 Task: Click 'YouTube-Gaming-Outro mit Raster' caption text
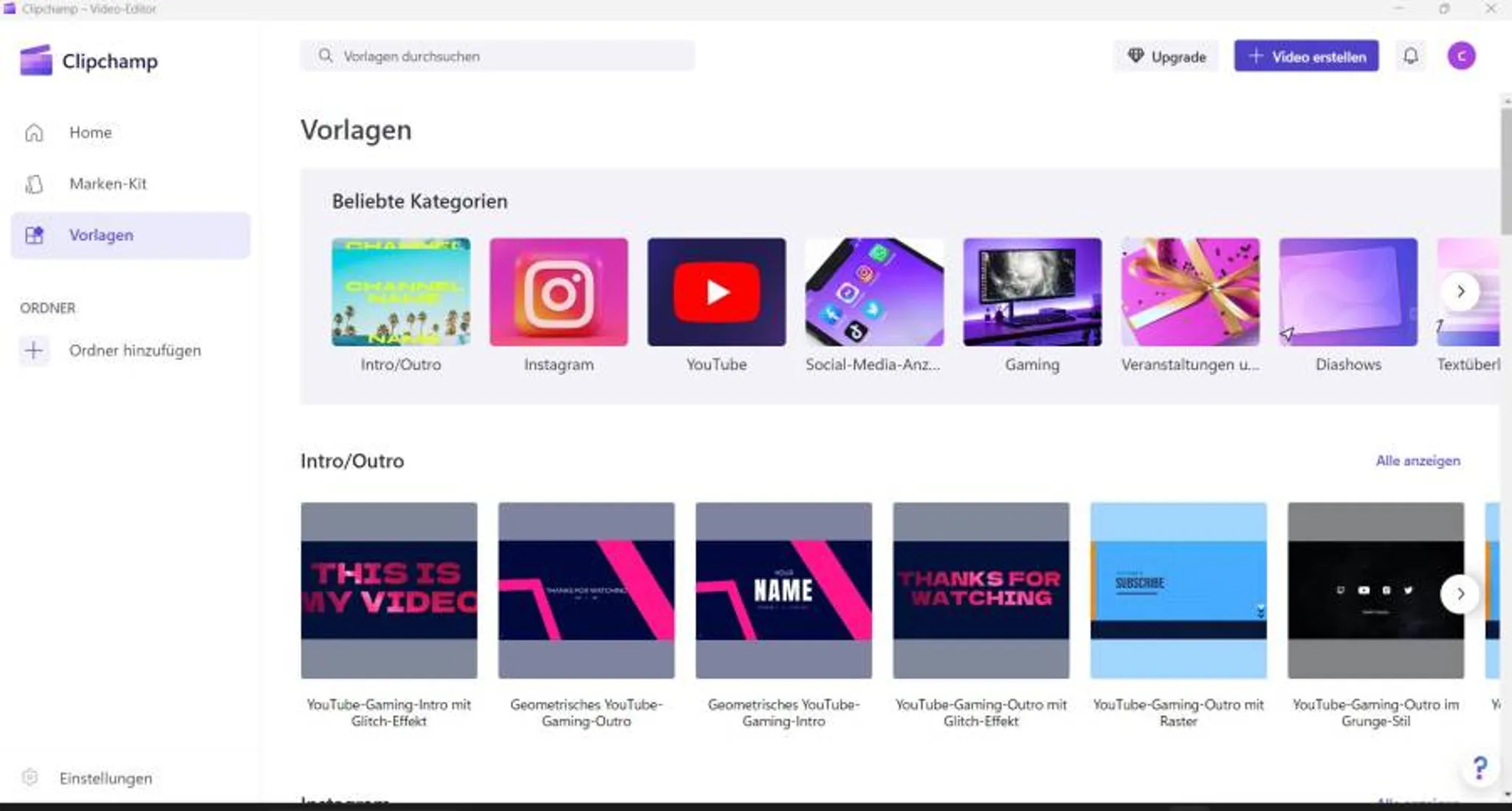point(1179,713)
